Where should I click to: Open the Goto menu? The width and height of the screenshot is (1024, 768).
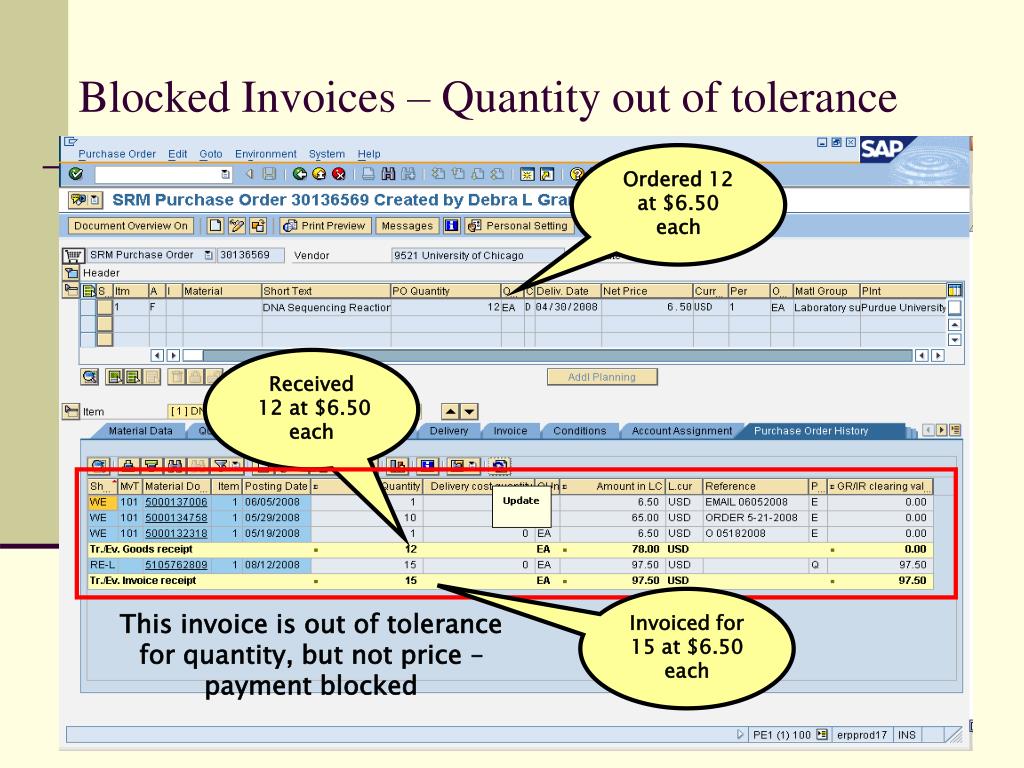pos(211,154)
